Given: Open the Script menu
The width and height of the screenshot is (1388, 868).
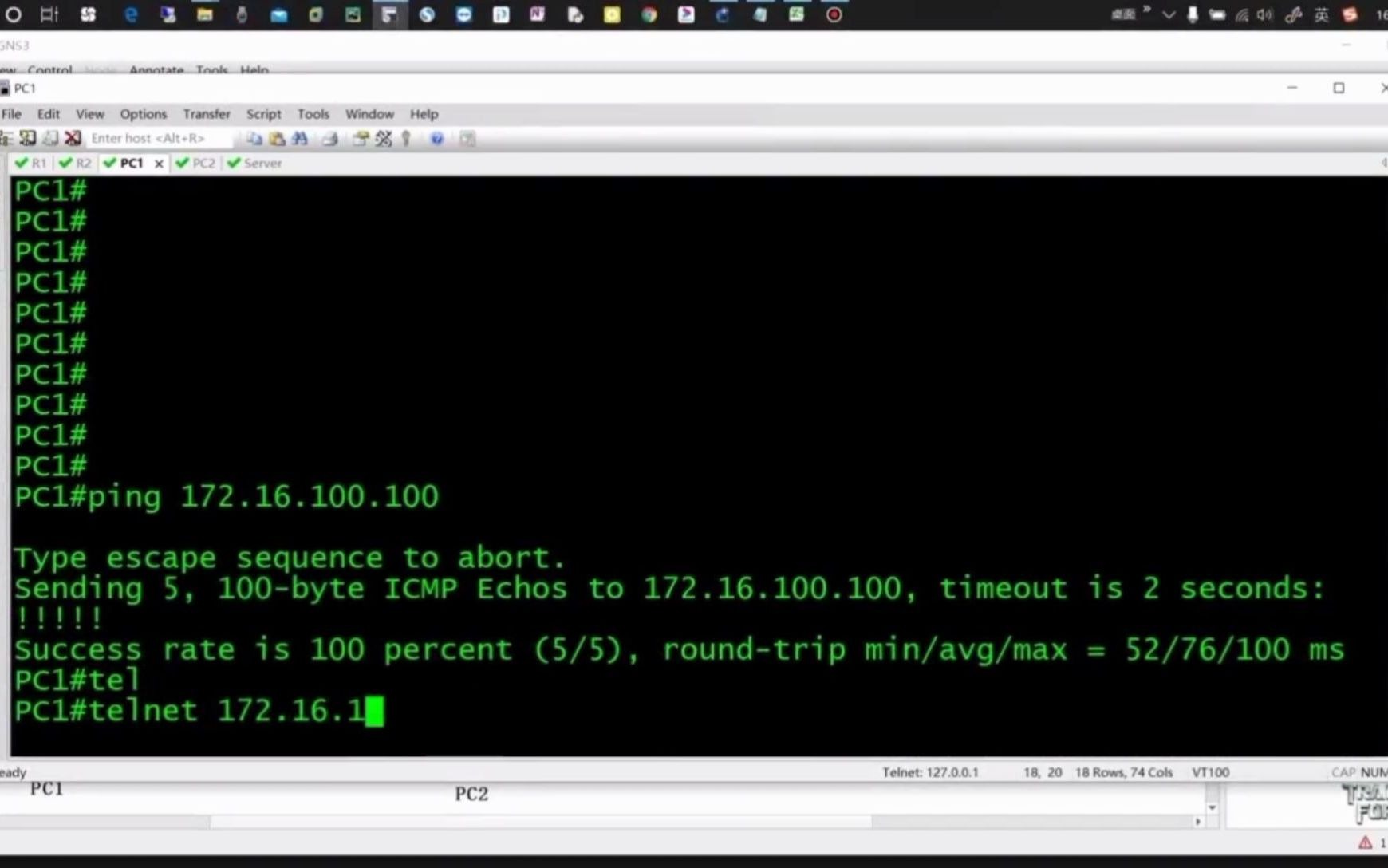Looking at the screenshot, I should click(x=264, y=114).
